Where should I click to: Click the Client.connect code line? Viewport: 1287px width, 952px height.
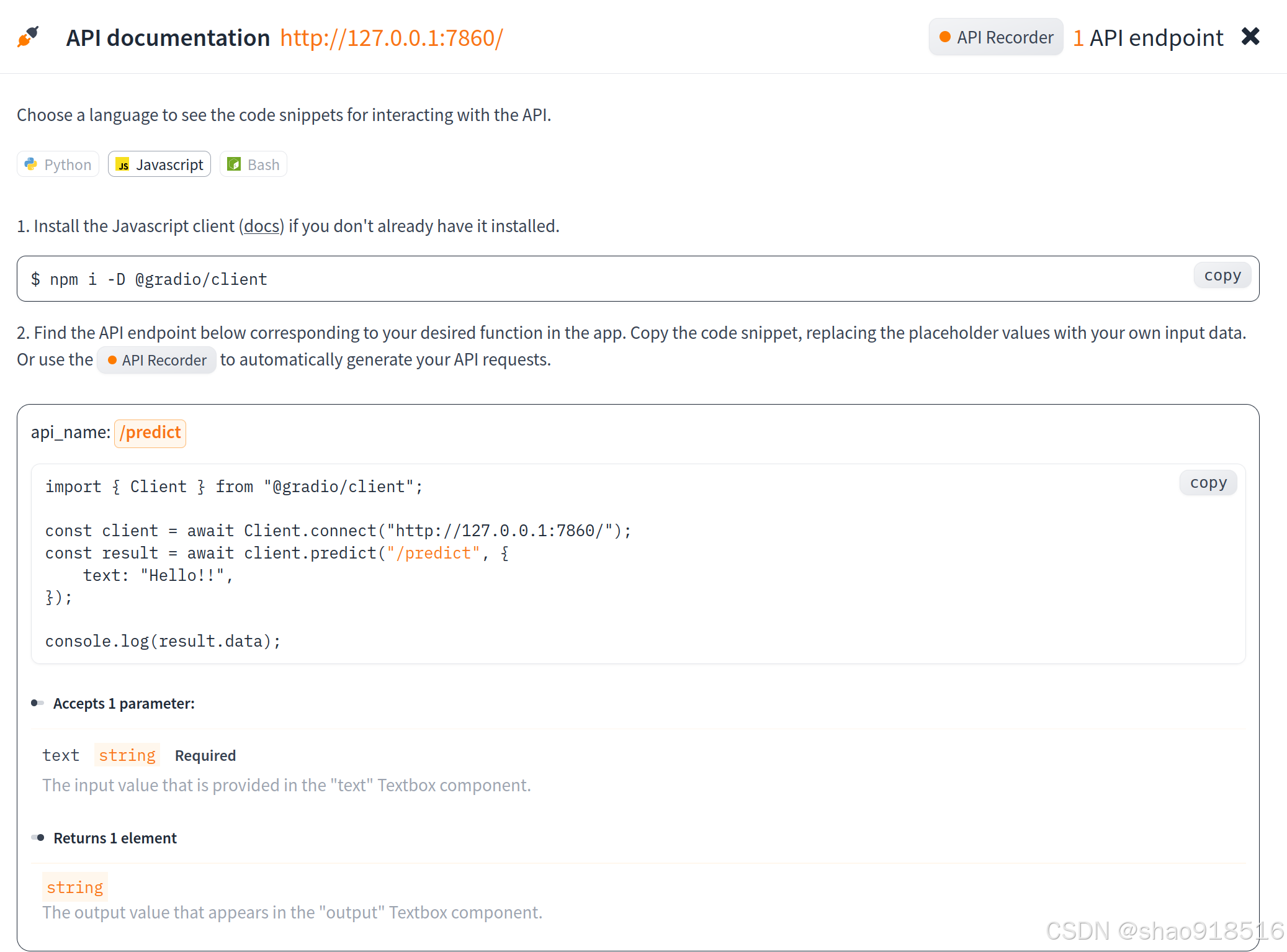[x=338, y=531]
